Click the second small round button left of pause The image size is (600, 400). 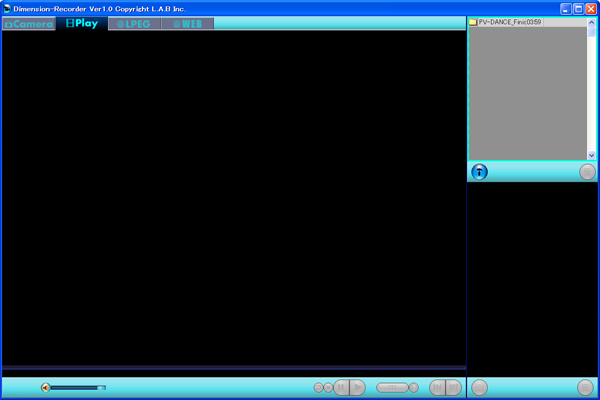(329, 388)
